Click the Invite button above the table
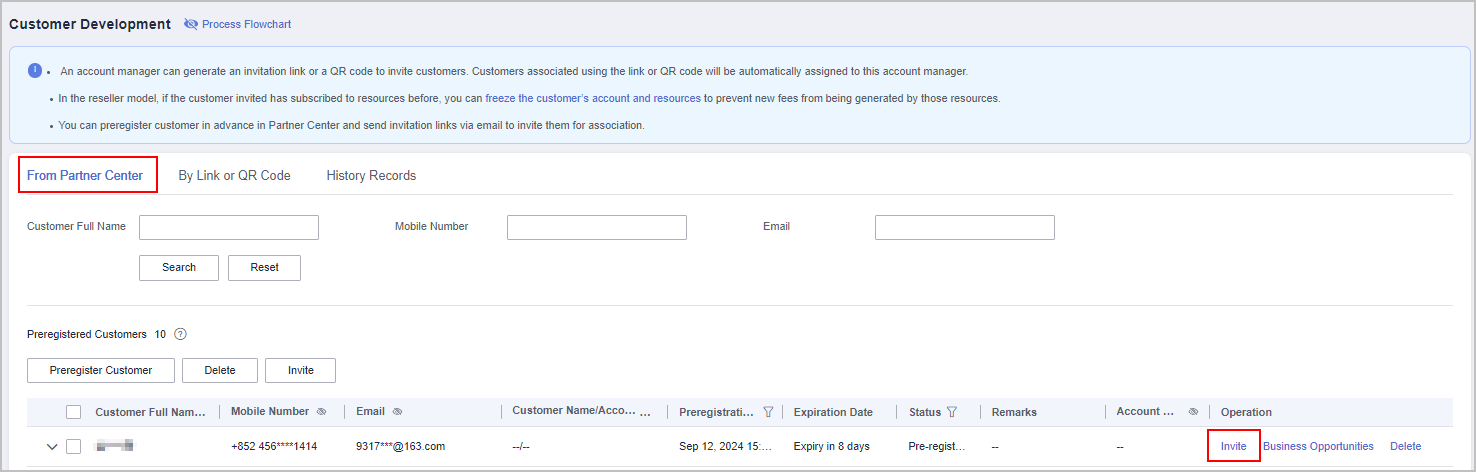 [301, 370]
